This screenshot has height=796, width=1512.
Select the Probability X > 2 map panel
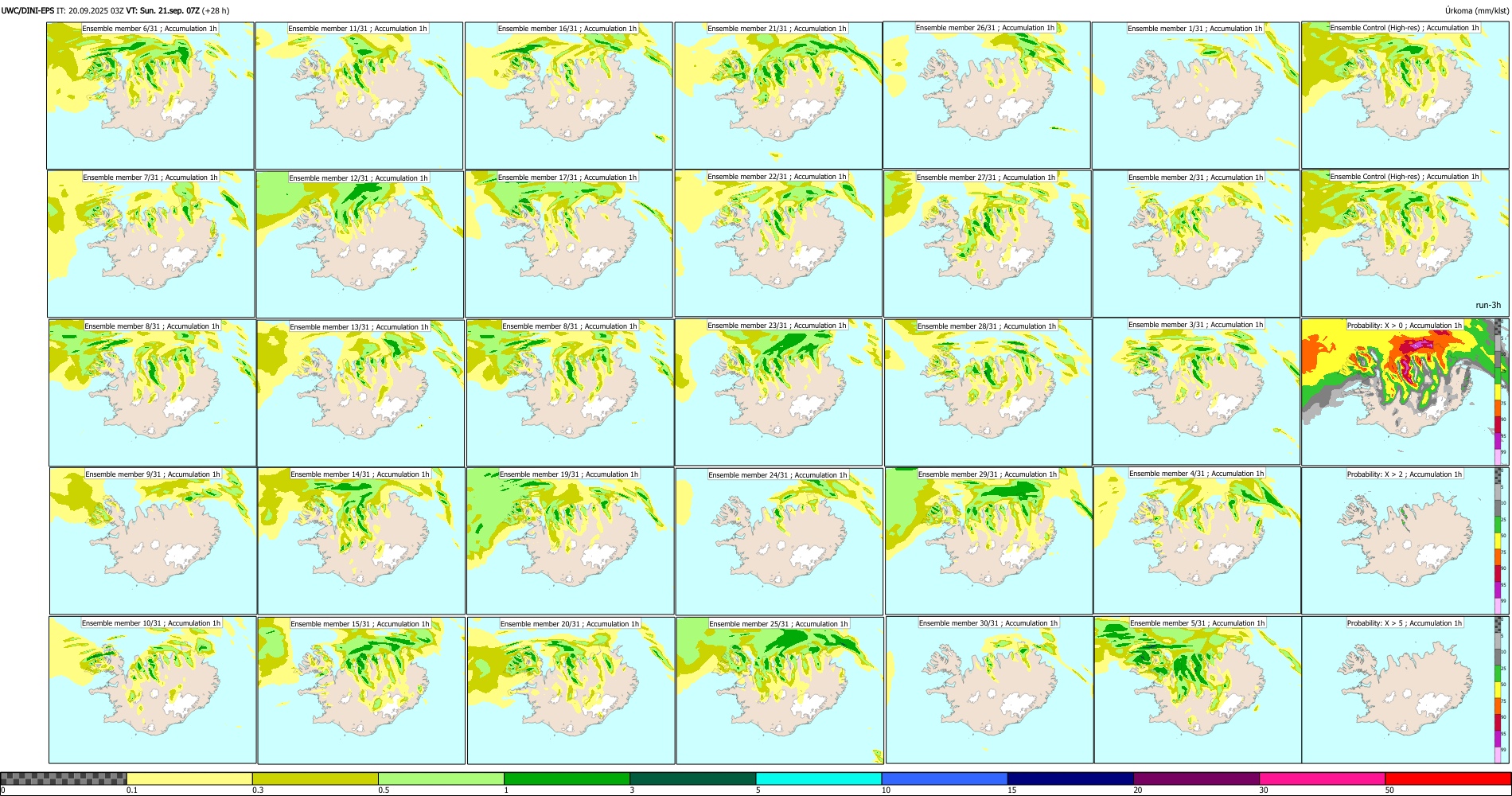1405,540
